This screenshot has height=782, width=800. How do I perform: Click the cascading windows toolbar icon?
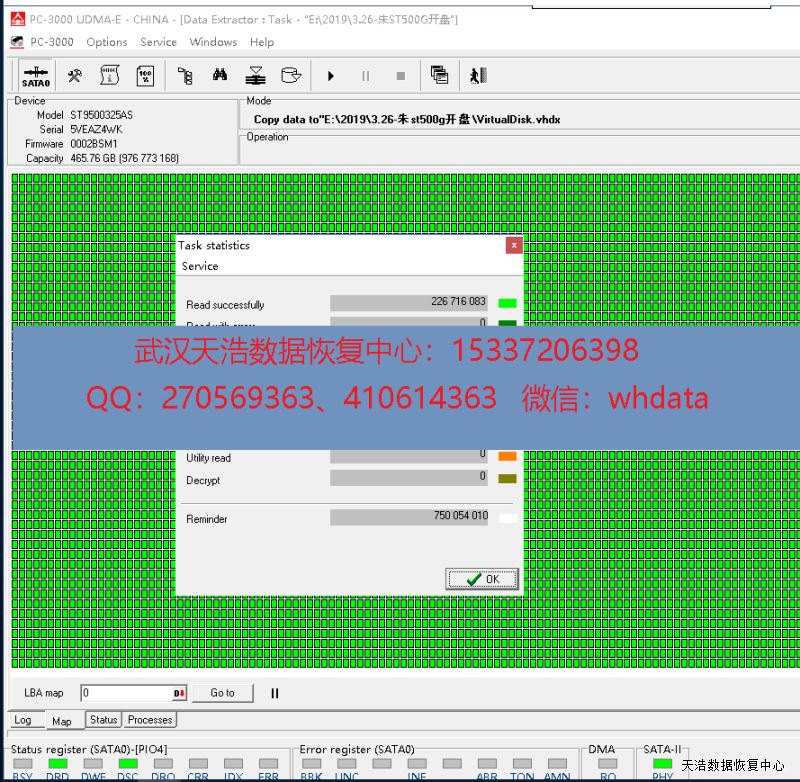[439, 75]
